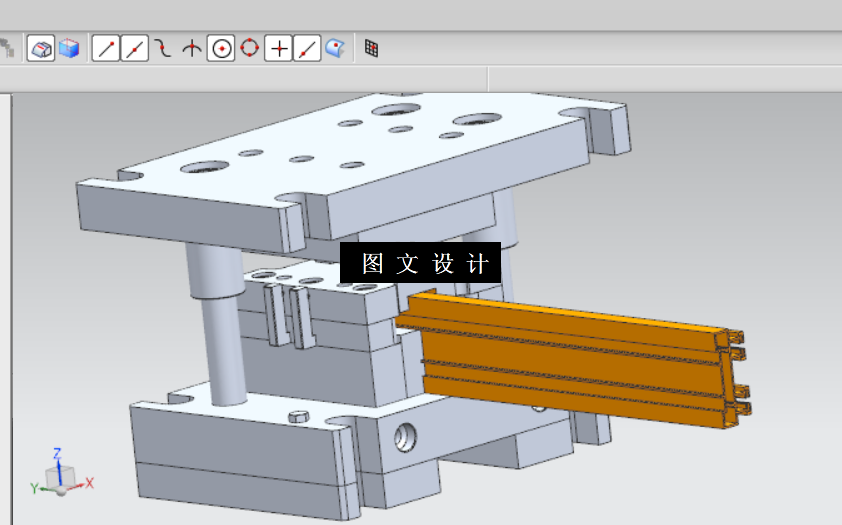
Task: Click the blue selection box cube icon
Action: point(69,48)
